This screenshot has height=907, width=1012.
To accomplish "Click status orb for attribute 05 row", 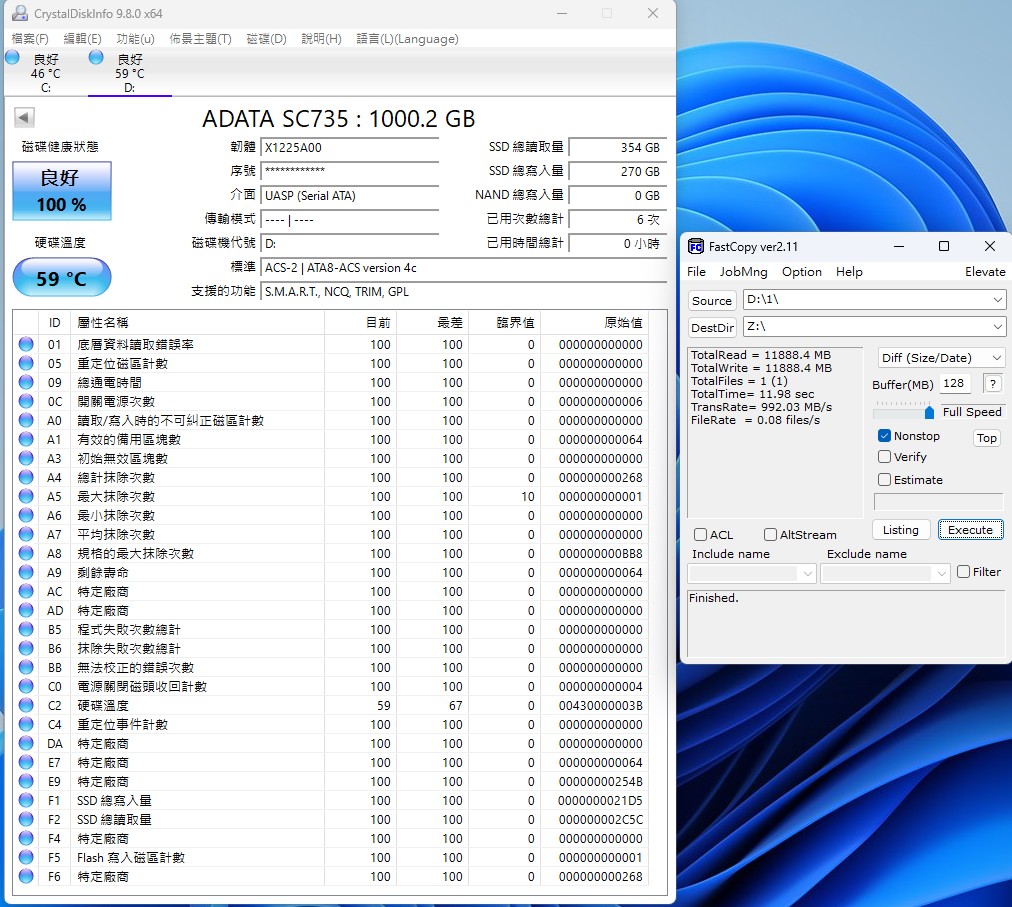I will click(26, 363).
